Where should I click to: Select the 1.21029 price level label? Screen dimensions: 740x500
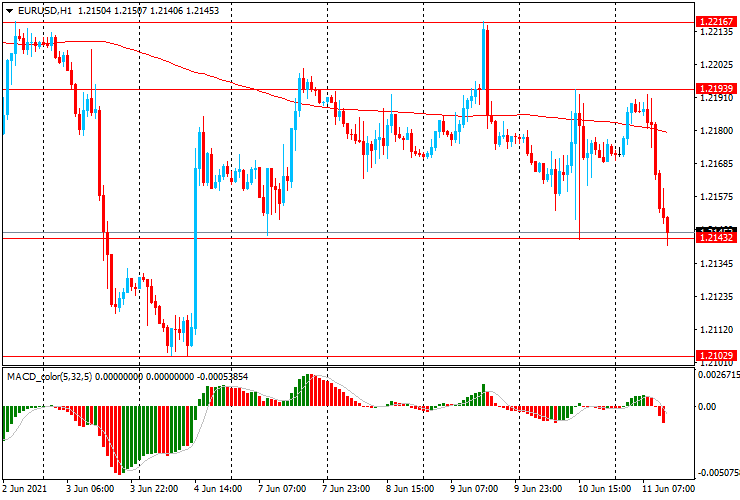pos(716,356)
